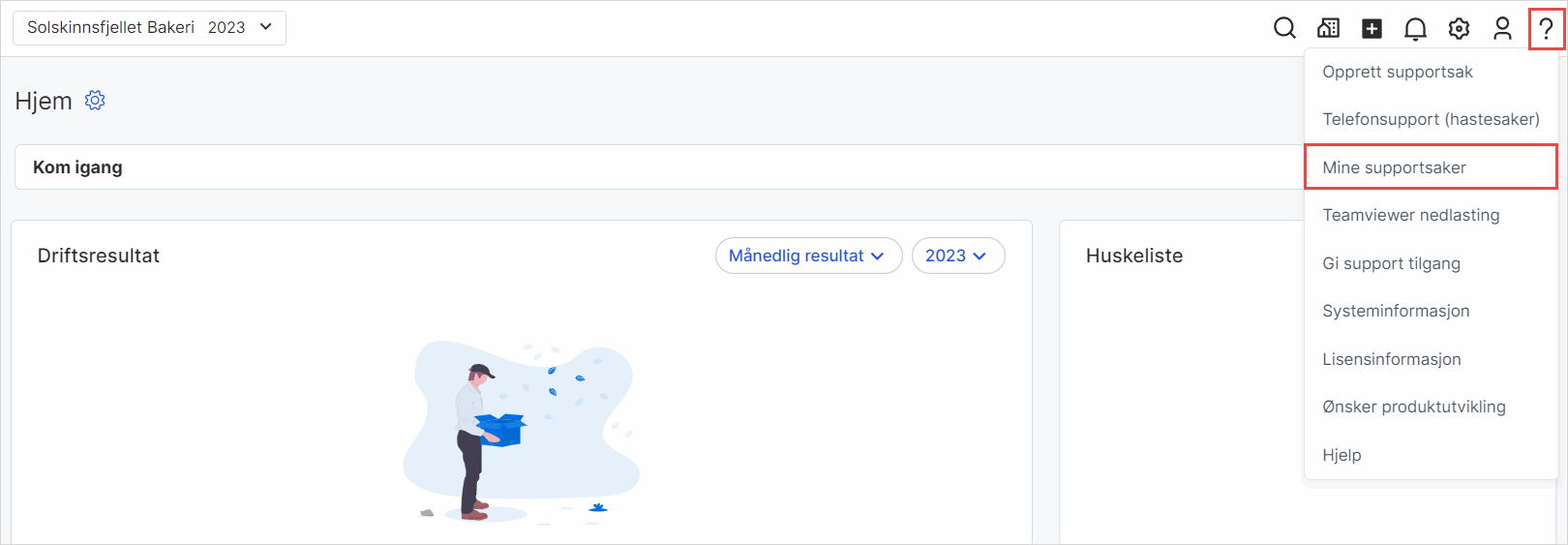Select Opprett supportsak from help menu
Image resolution: width=1568 pixels, height=545 pixels.
pyautogui.click(x=1397, y=72)
